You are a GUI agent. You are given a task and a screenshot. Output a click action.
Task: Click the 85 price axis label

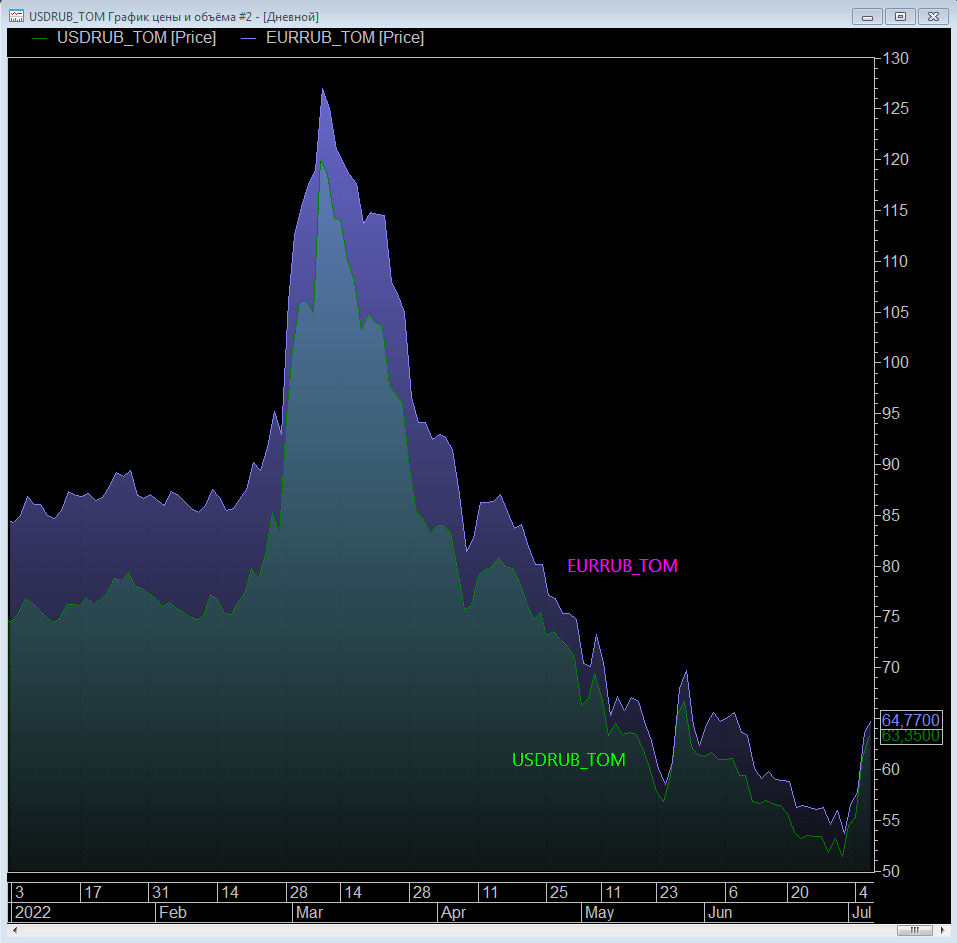[891, 516]
